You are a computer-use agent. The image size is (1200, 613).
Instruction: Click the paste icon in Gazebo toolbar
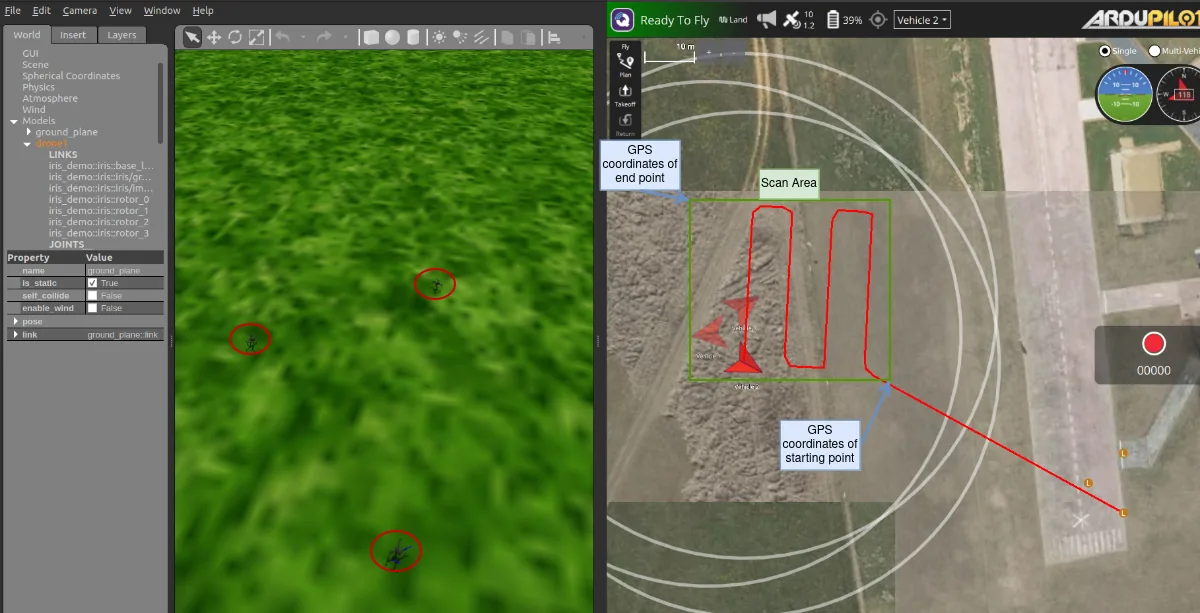[x=528, y=37]
